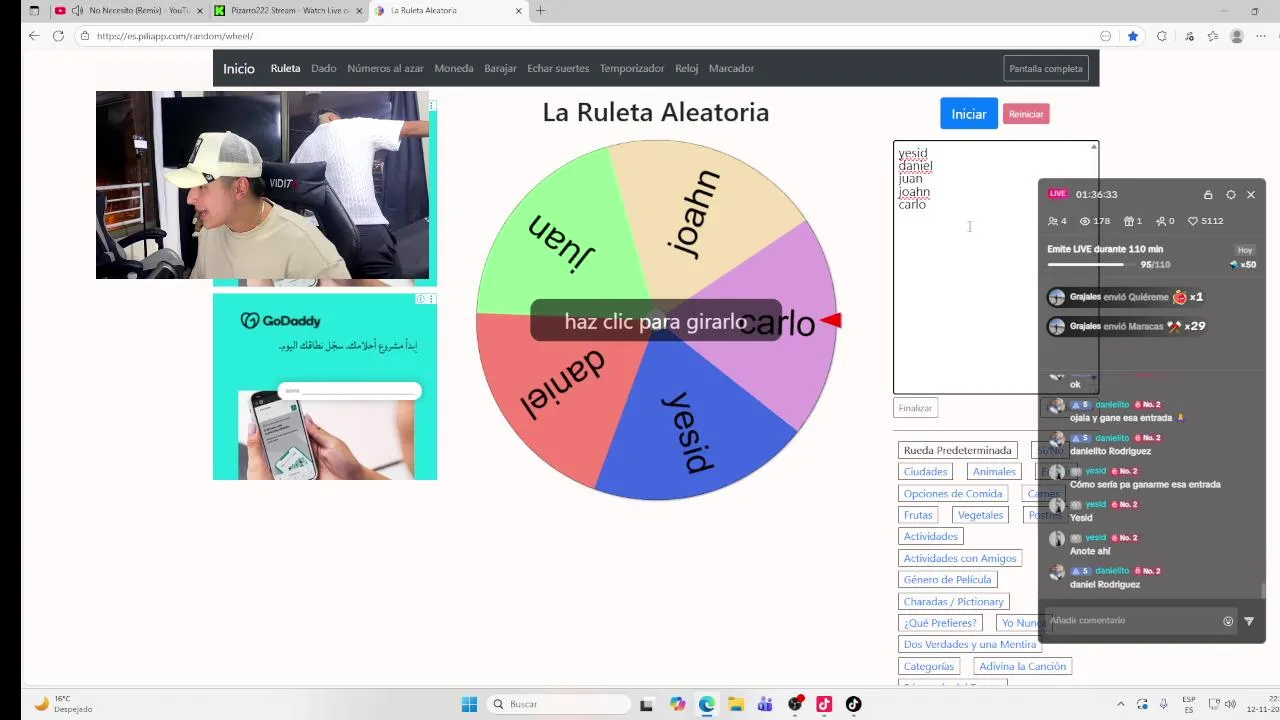This screenshot has height=720, width=1280.
Task: Toggle the favorite star for this page
Action: [x=1133, y=36]
